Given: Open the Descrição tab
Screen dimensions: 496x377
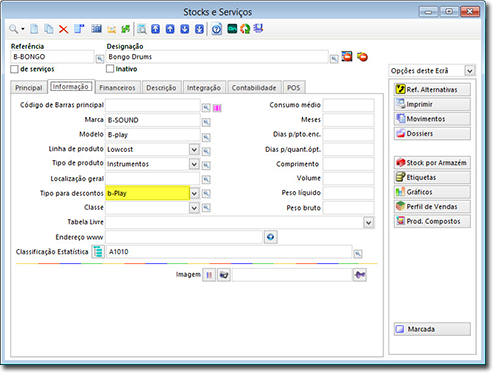Looking at the screenshot, I should point(161,88).
